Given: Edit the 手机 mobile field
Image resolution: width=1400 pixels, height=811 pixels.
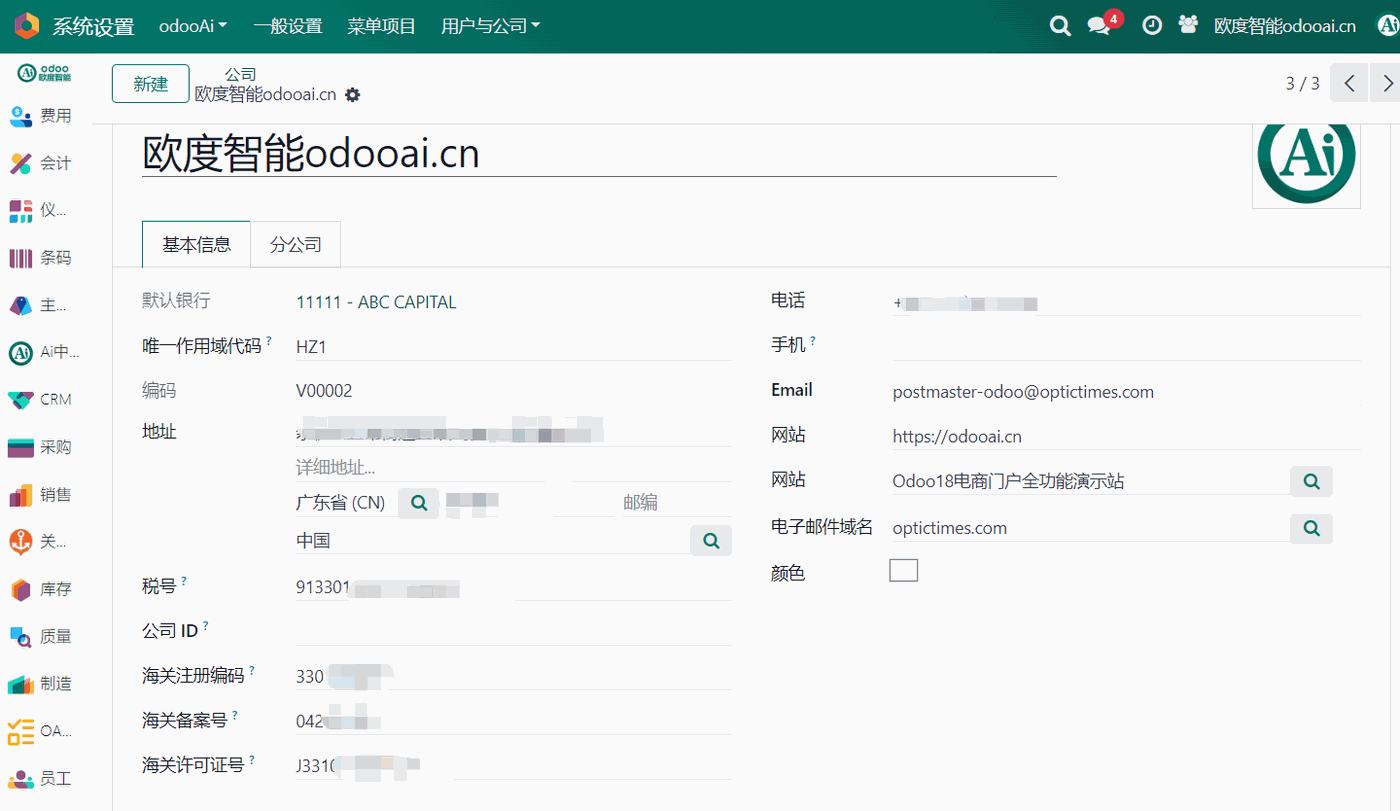Looking at the screenshot, I should (x=1127, y=345).
